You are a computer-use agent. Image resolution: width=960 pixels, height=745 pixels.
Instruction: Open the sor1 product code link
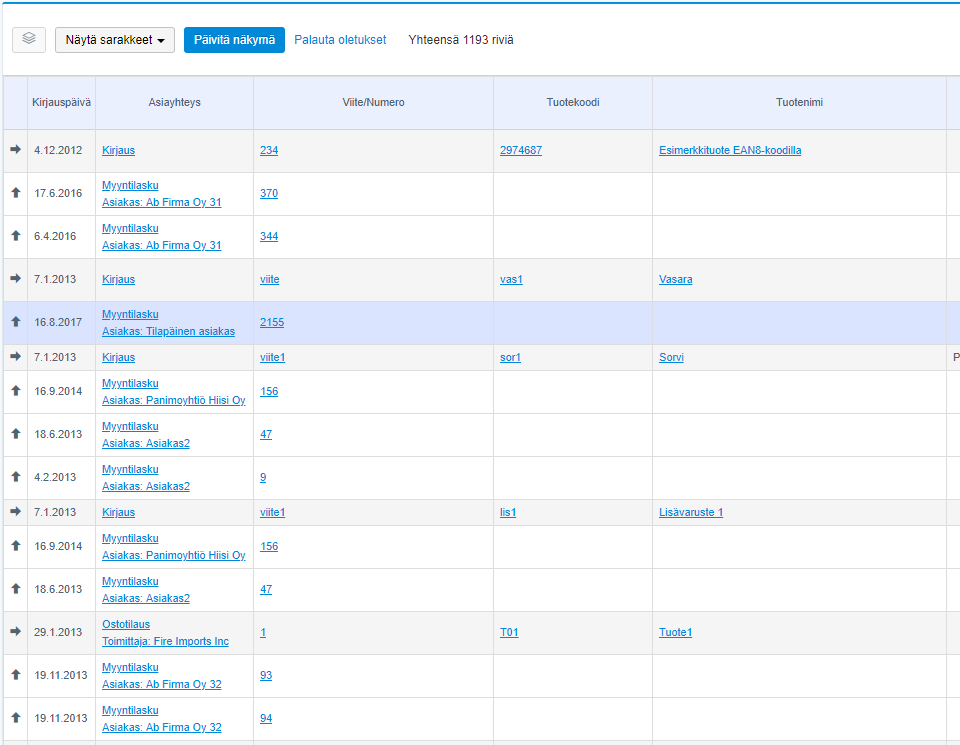tap(510, 358)
